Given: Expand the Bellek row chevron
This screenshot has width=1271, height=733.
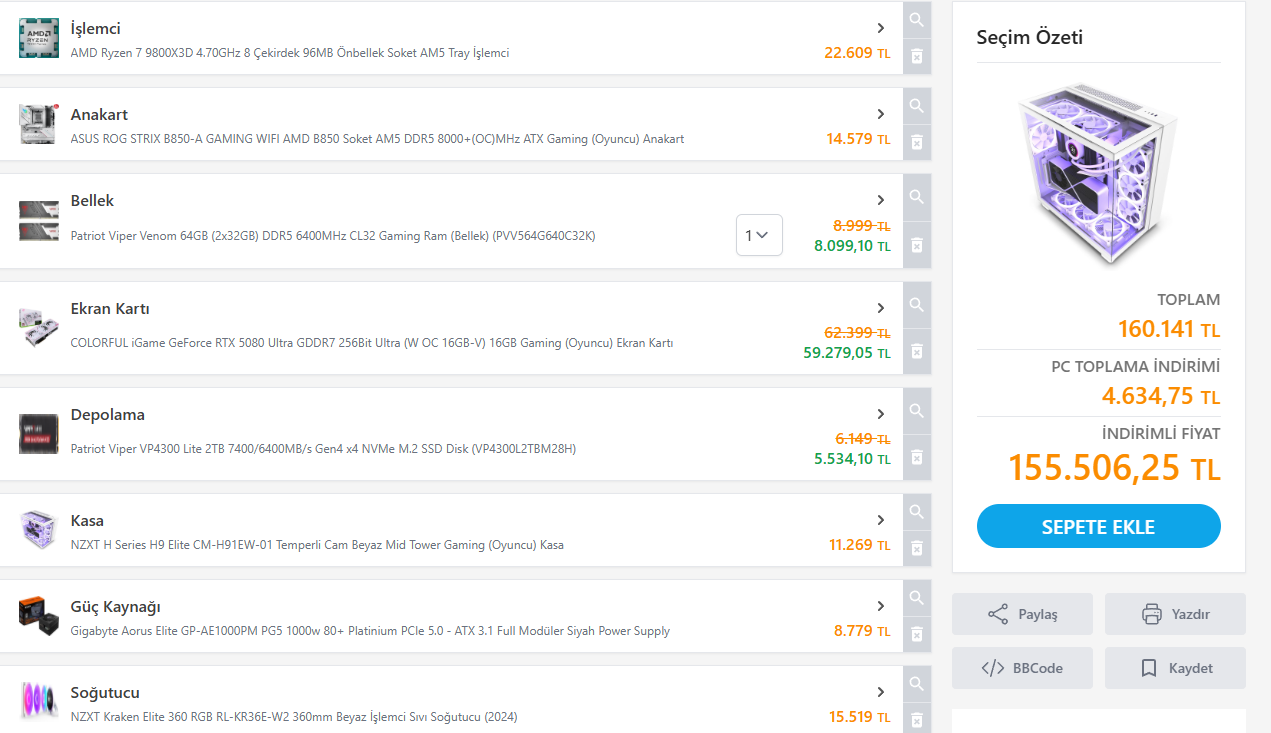Looking at the screenshot, I should (881, 200).
